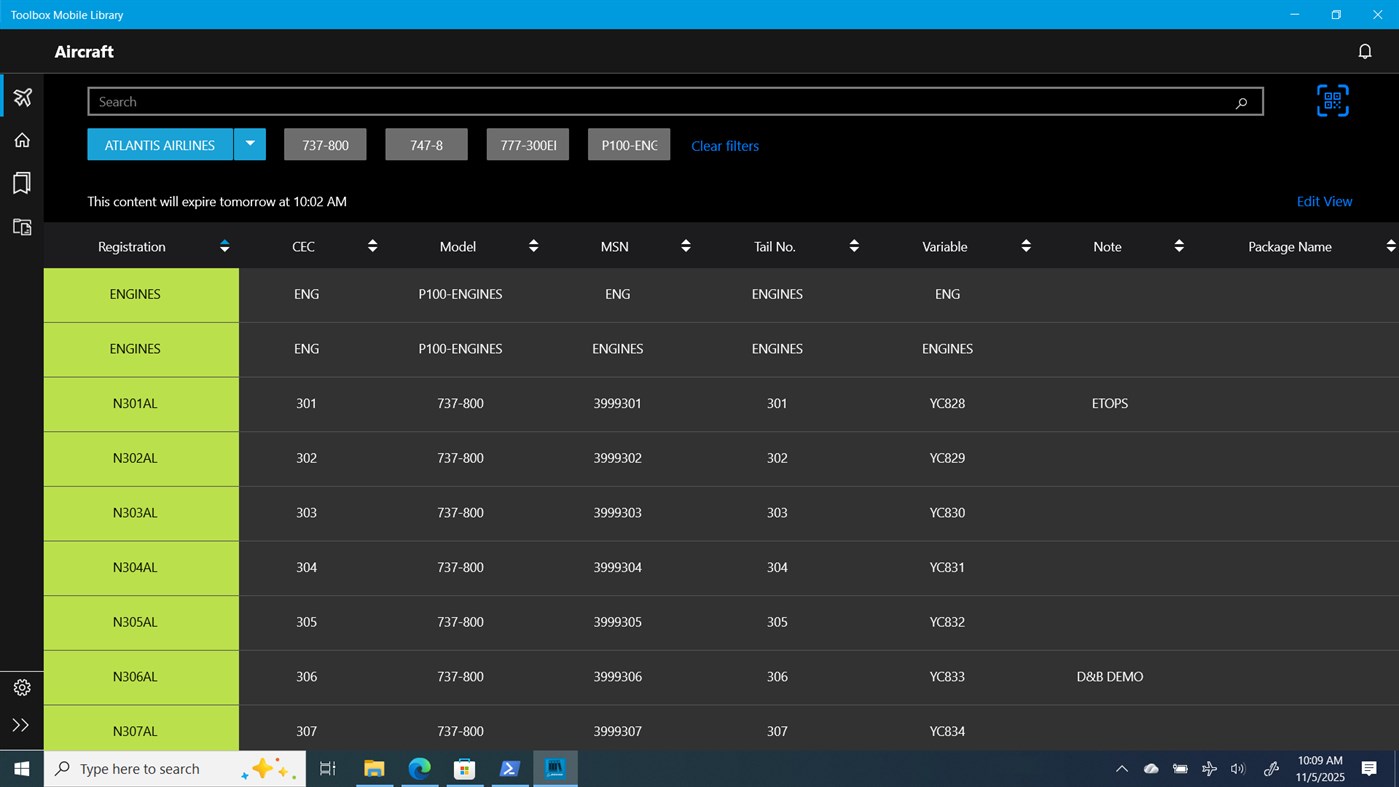This screenshot has height=787, width=1399.
Task: Expand the sidebar using the double chevron
Action: pos(21,725)
